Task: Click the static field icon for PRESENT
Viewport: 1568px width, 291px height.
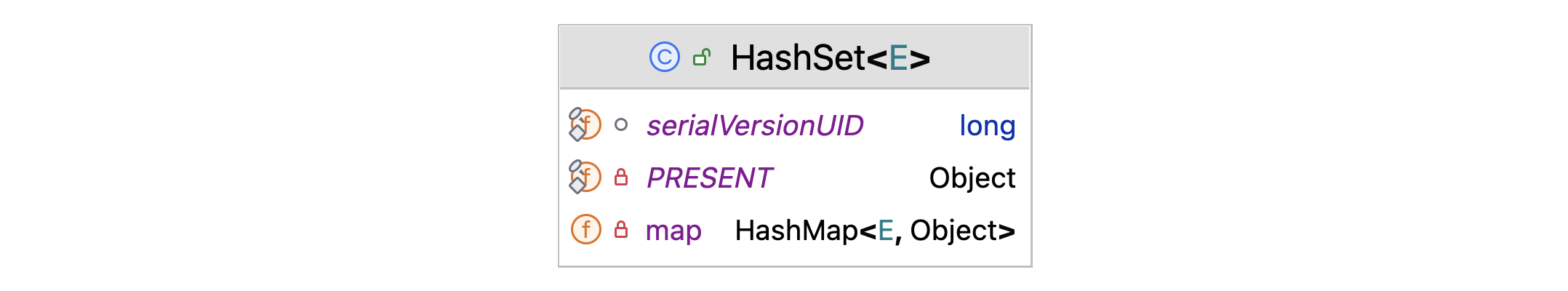Action: pyautogui.click(x=585, y=177)
